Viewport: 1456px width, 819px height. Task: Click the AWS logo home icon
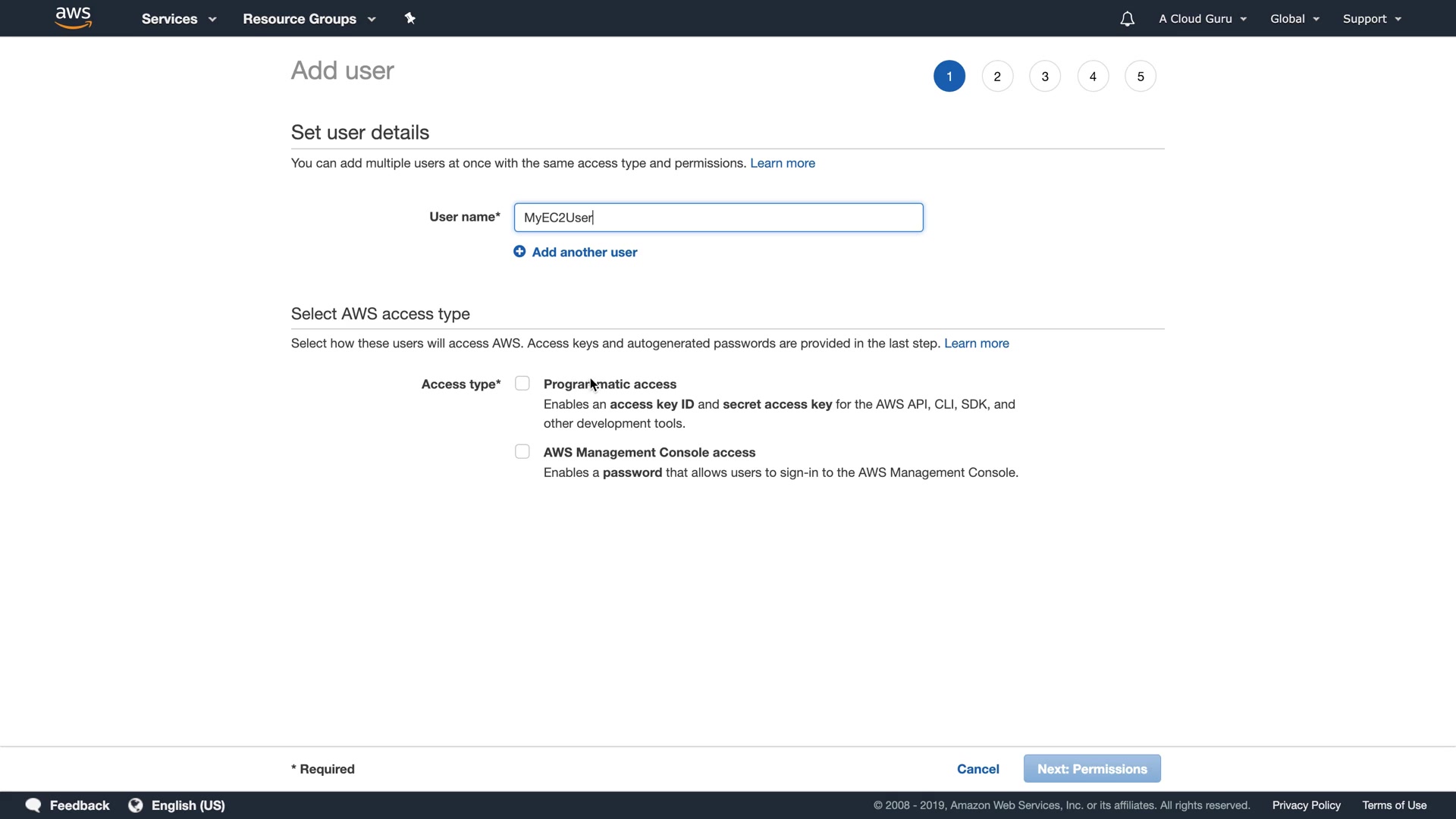[x=74, y=18]
